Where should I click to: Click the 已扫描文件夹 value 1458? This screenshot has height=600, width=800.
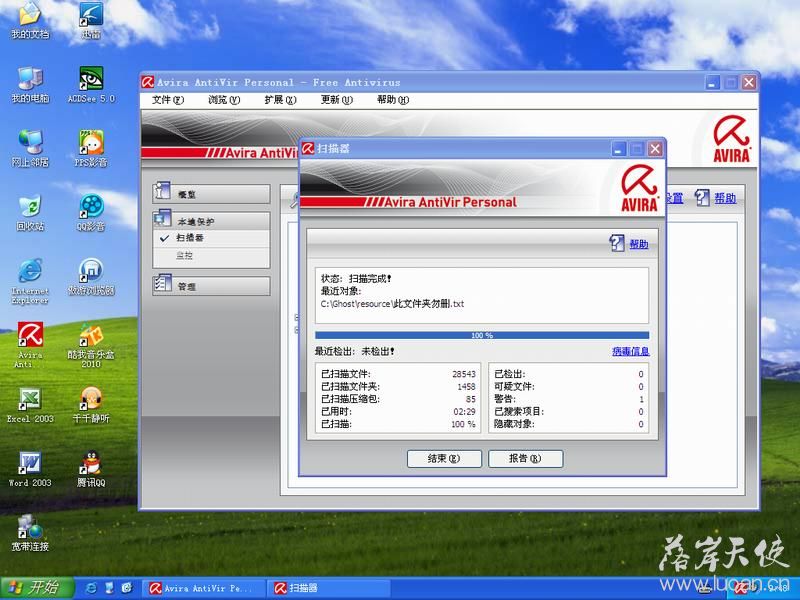click(x=466, y=387)
